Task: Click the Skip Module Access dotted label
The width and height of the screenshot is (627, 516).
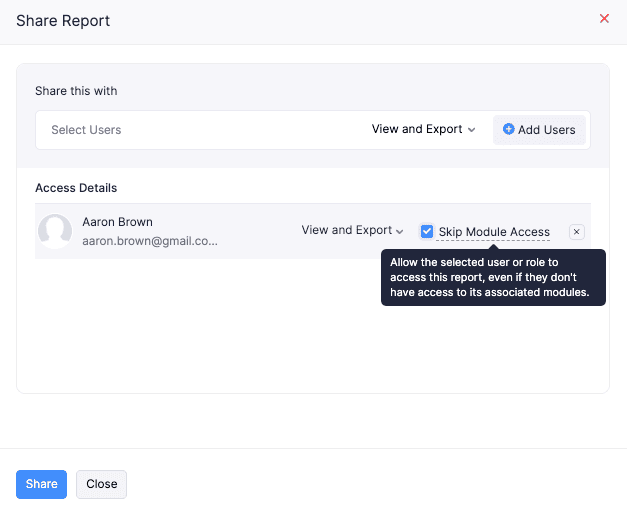Action: click(x=494, y=232)
